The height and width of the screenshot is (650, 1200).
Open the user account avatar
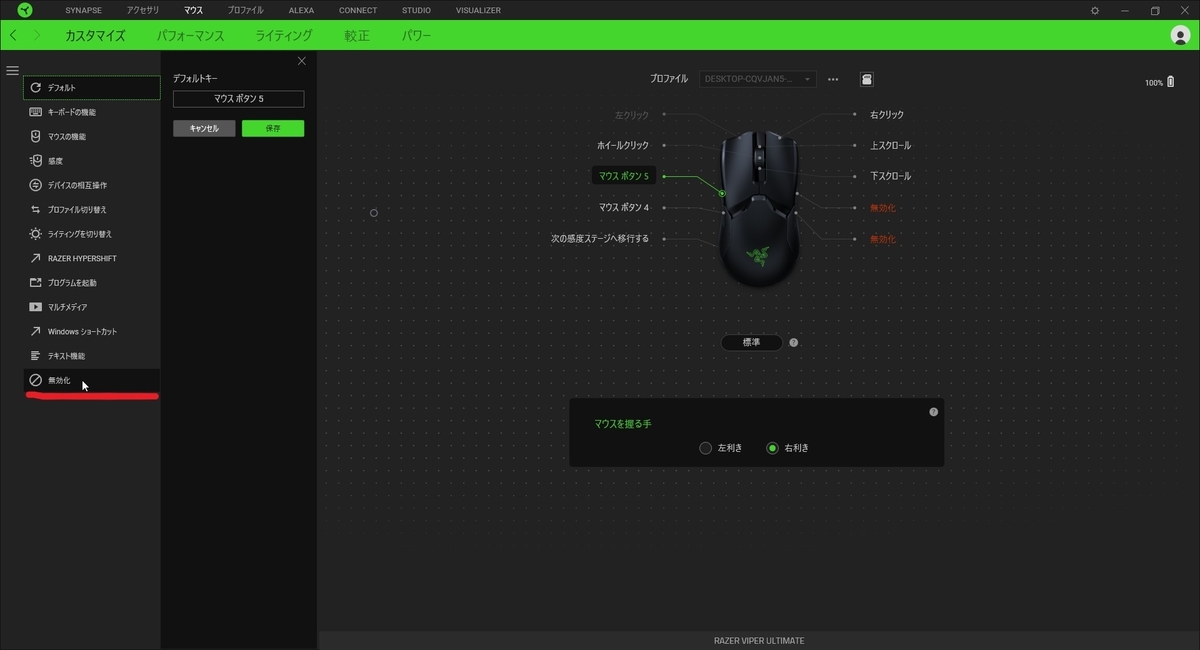[x=1180, y=35]
